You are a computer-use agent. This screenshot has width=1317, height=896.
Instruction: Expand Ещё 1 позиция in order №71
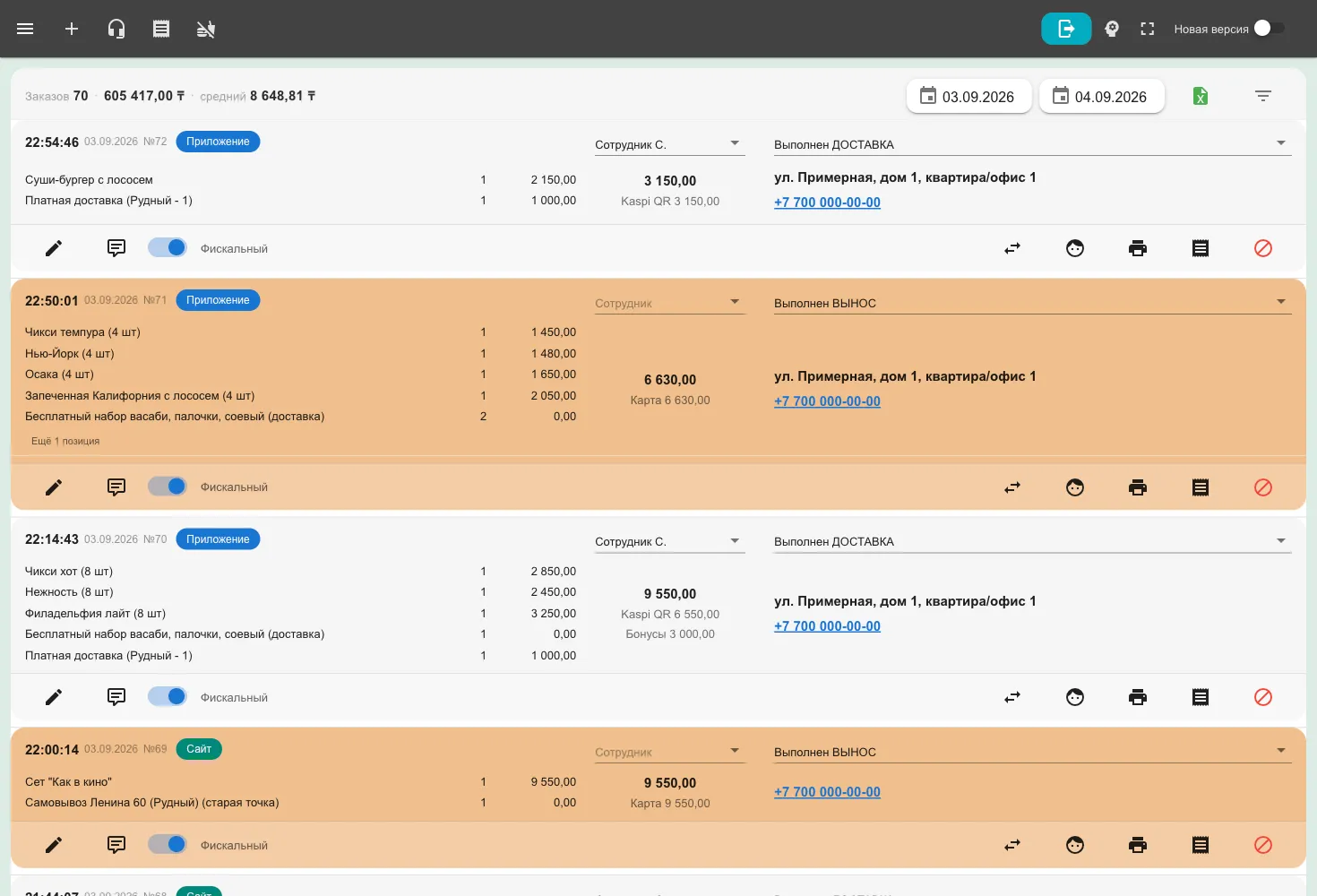65,441
